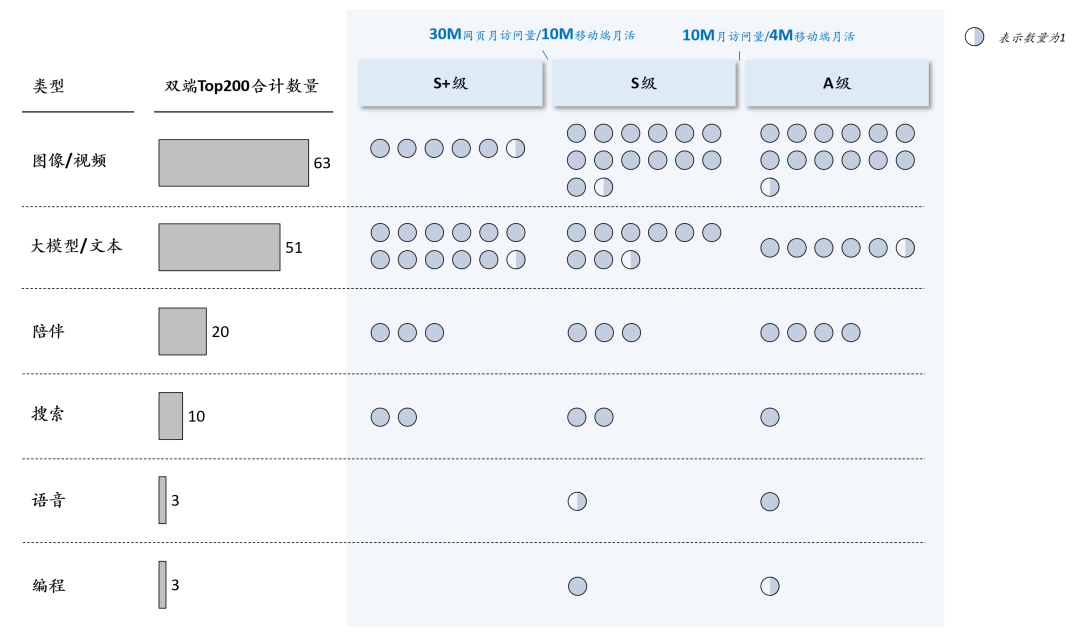1080x640 pixels.
Task: Click half circle in 图像/视频 S+级 row
Action: pos(515,148)
